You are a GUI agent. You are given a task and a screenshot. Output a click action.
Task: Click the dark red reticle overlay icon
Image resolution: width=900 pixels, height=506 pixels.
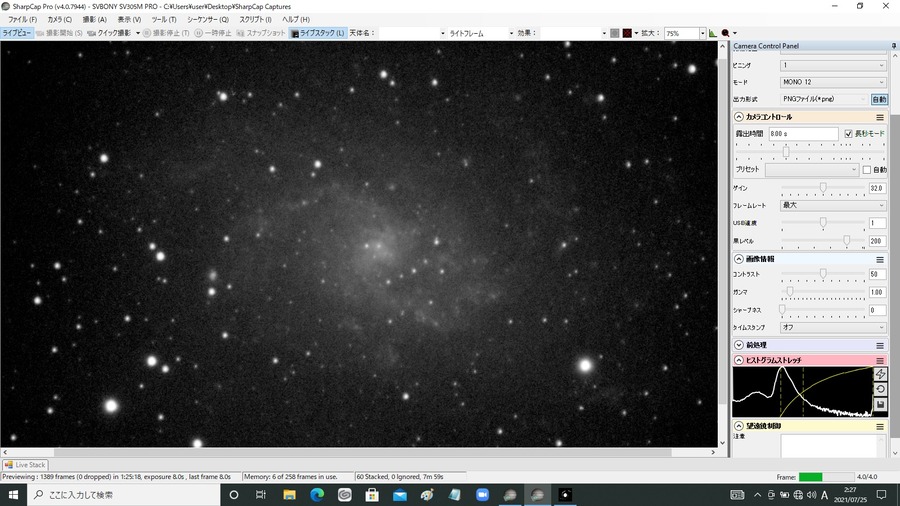[627, 33]
